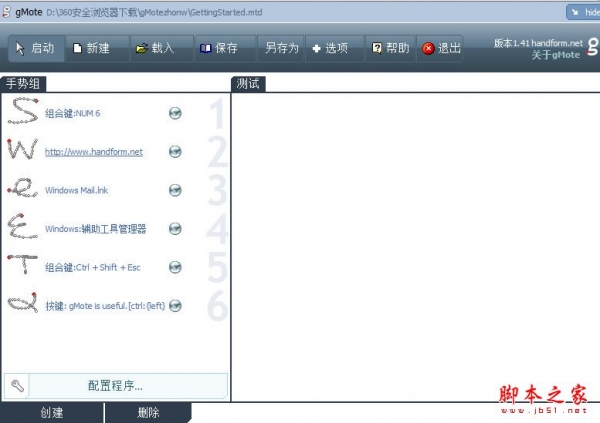Click the gMote app icon in title bar
The image size is (600, 423).
[x=6, y=12]
